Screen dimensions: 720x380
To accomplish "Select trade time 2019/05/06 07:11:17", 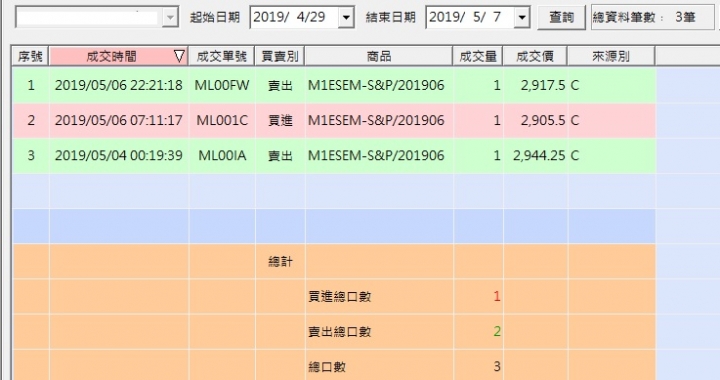I will pos(118,120).
